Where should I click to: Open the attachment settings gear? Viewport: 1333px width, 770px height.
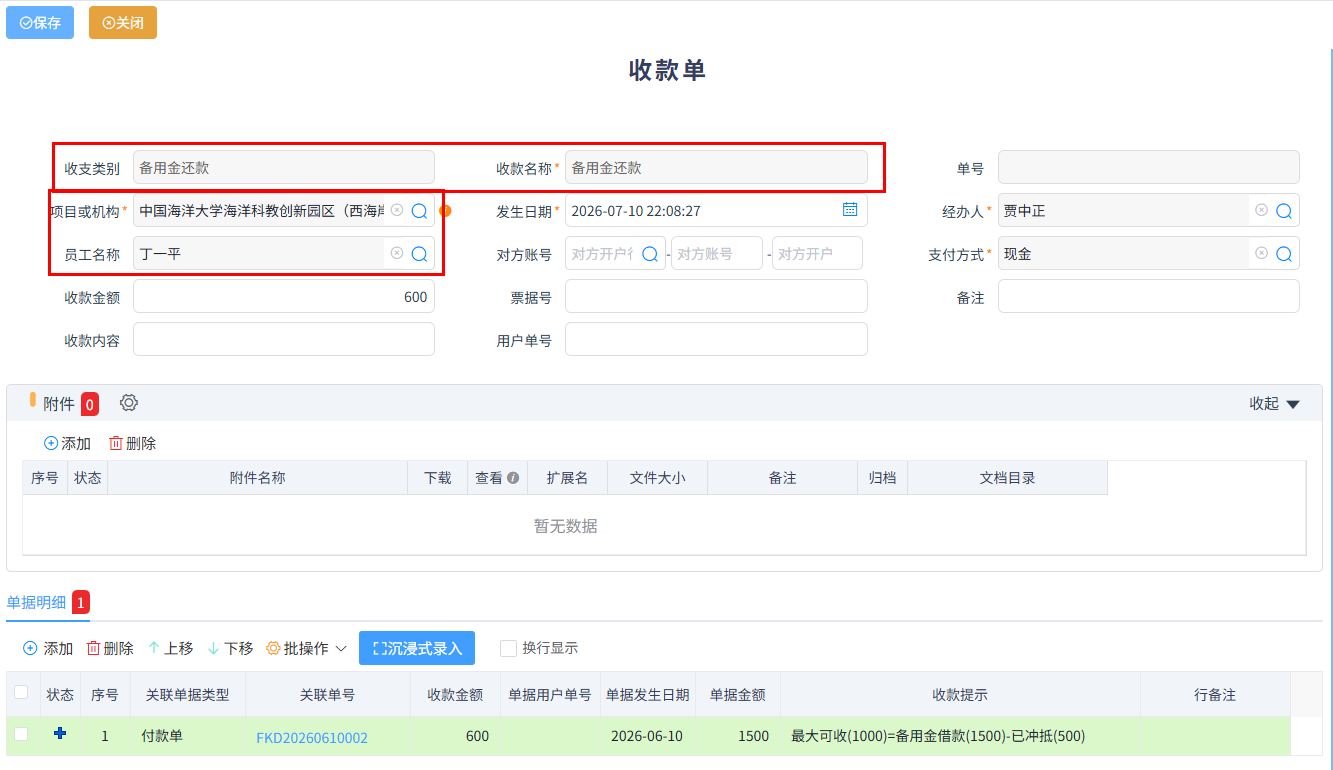point(129,403)
